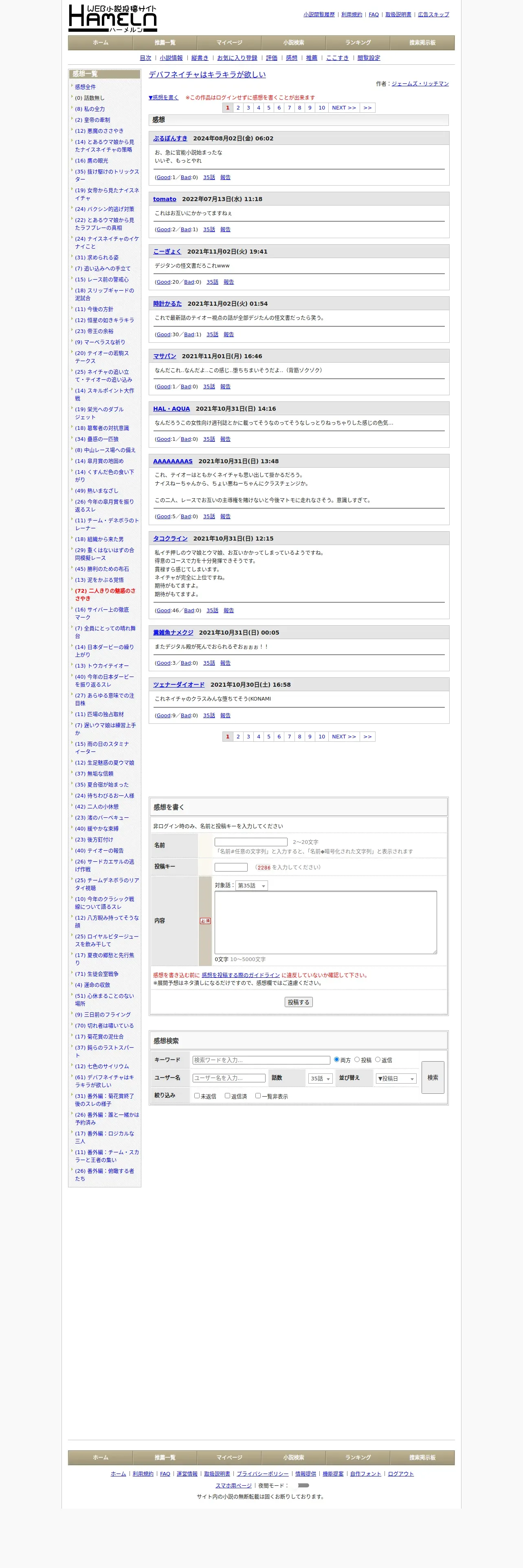
Task: Select (71) 生徒会室戦争 in sidebar
Action: [97, 974]
